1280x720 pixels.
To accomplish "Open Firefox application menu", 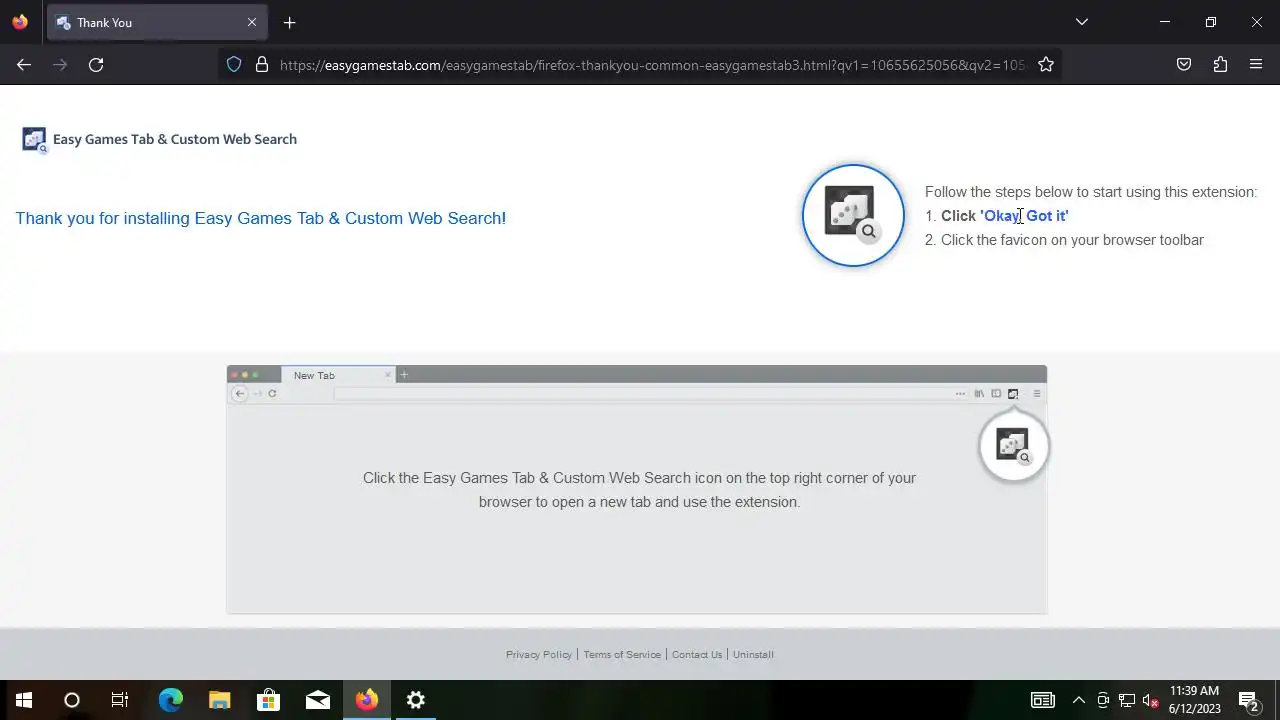I will (x=1256, y=64).
